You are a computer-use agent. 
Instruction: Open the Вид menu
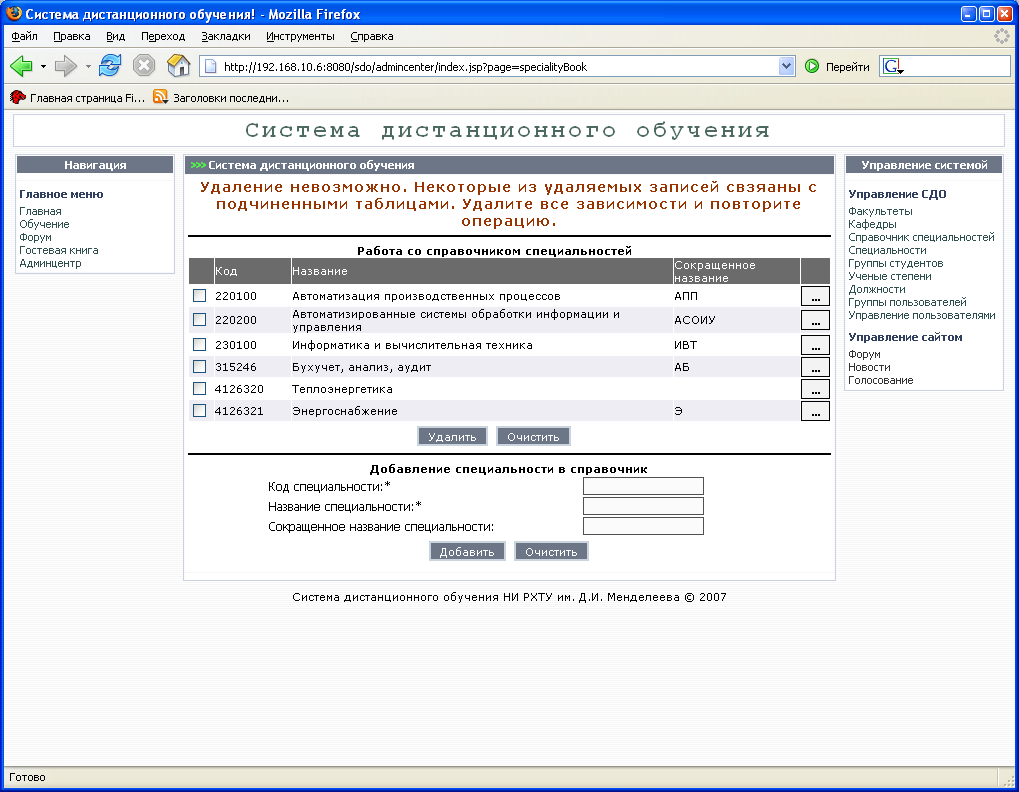[x=116, y=36]
